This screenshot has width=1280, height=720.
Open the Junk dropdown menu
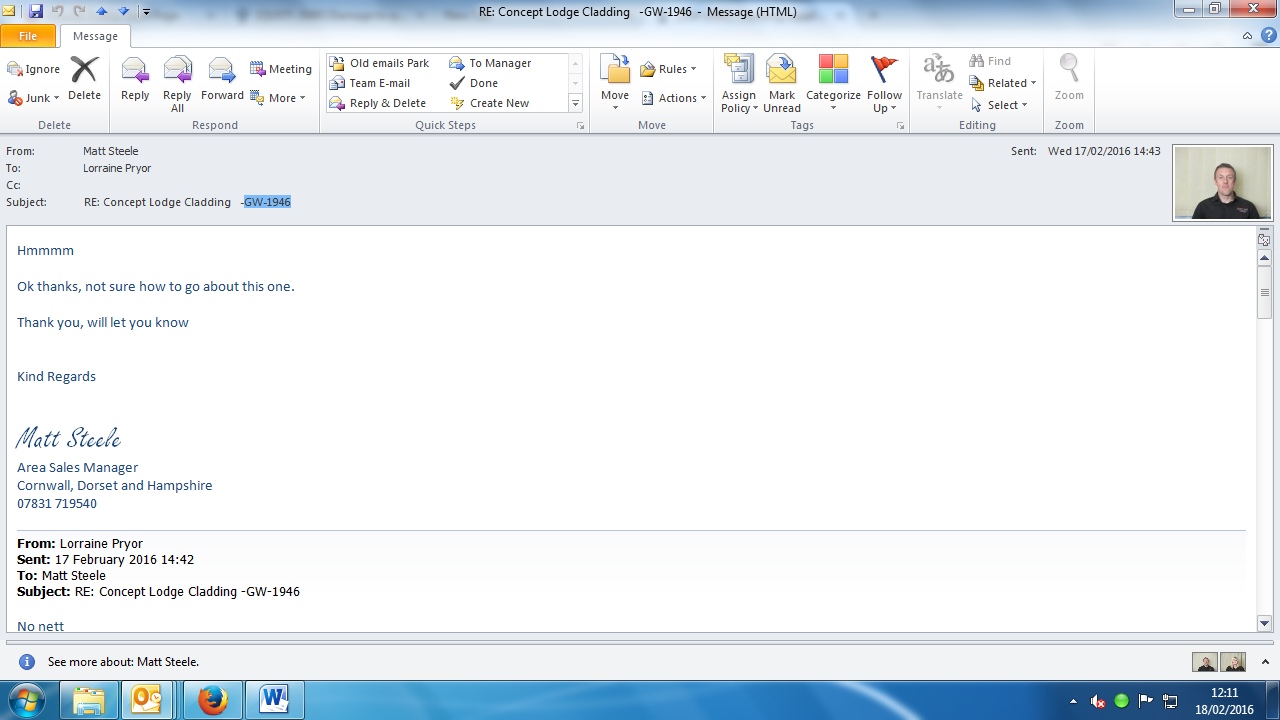(34, 98)
